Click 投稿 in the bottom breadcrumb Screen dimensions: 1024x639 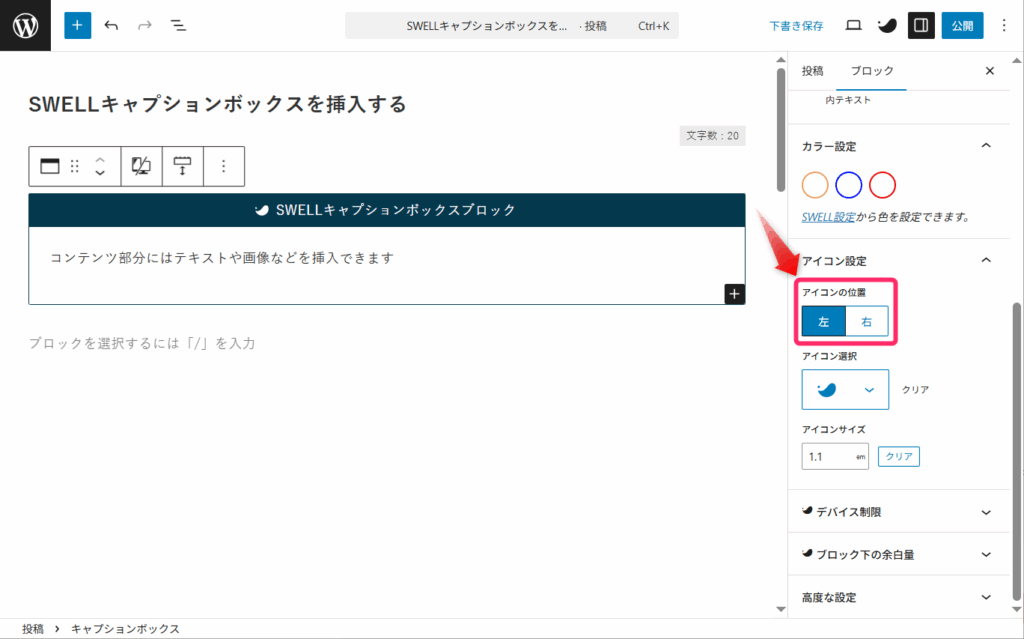(33, 629)
